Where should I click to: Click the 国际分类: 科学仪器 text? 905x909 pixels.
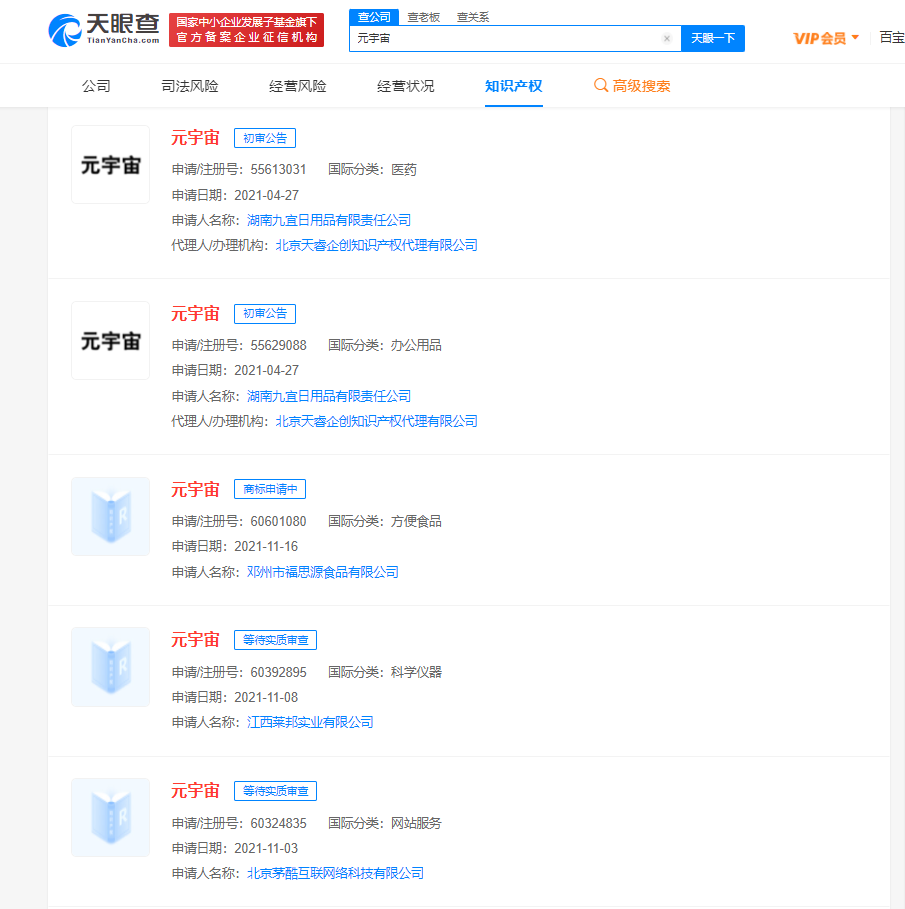pos(385,672)
